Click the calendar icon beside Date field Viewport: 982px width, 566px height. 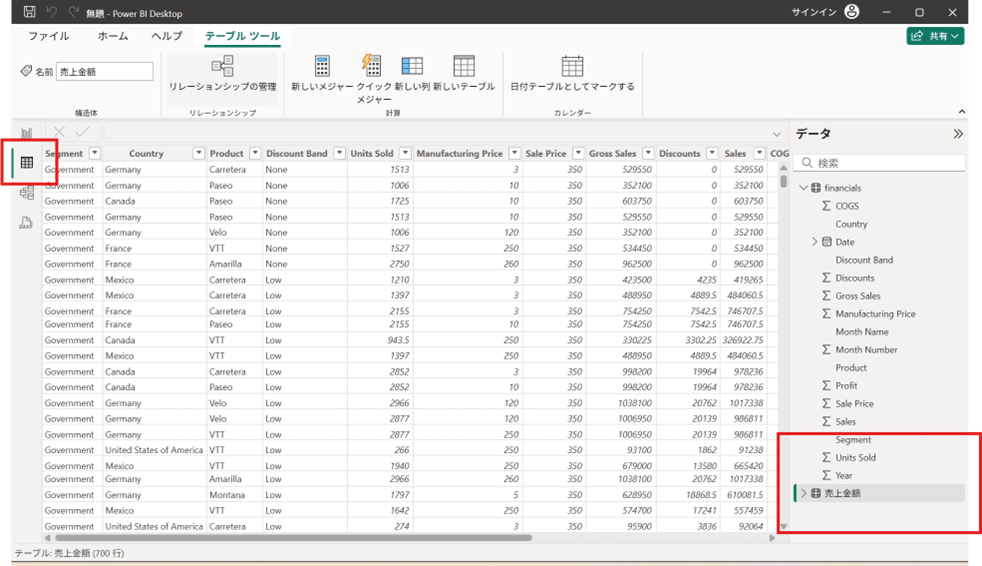tap(827, 242)
